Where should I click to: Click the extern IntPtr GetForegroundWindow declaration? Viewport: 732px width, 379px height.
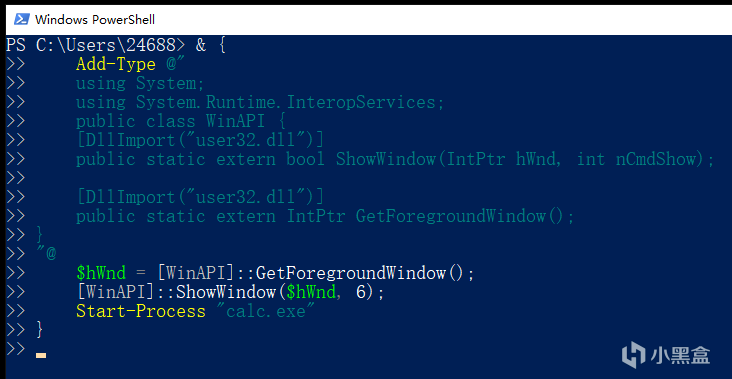point(325,216)
